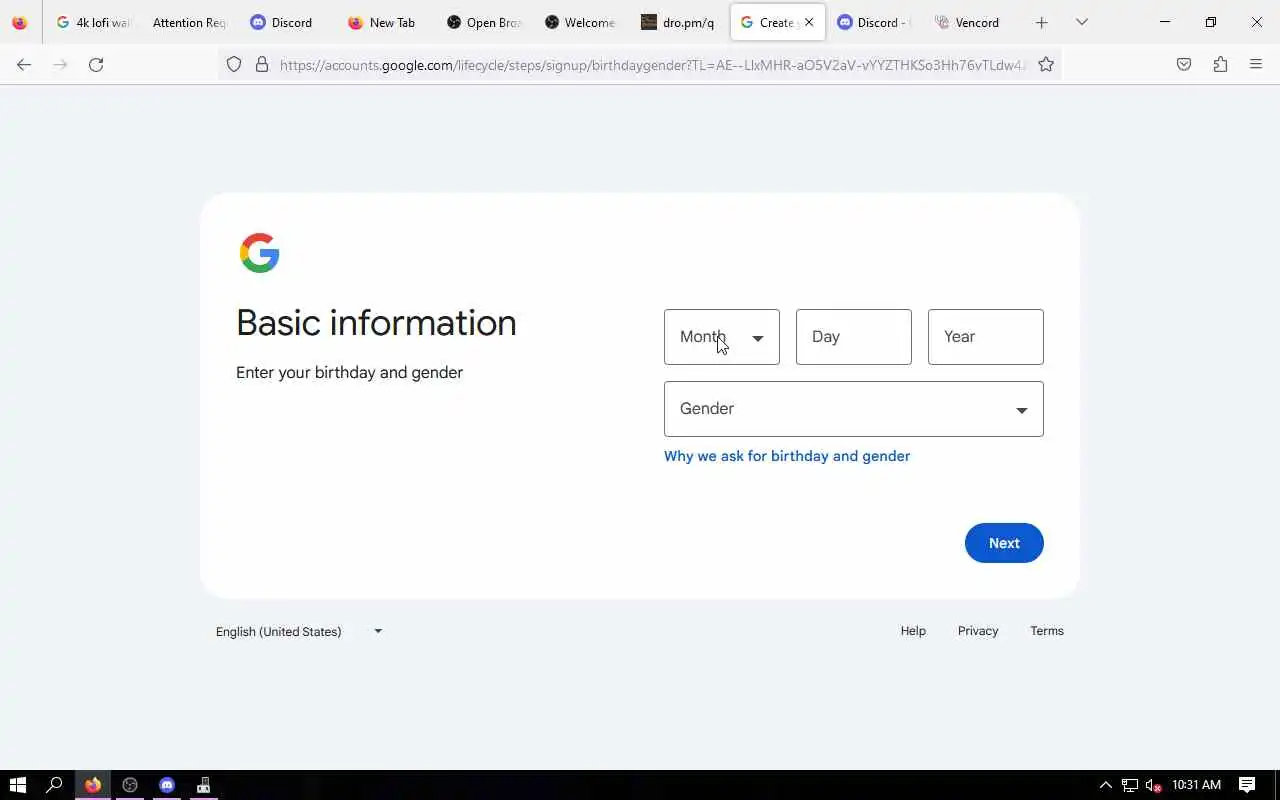Click the Google logo on signup card
The height and width of the screenshot is (800, 1280).
260,253
